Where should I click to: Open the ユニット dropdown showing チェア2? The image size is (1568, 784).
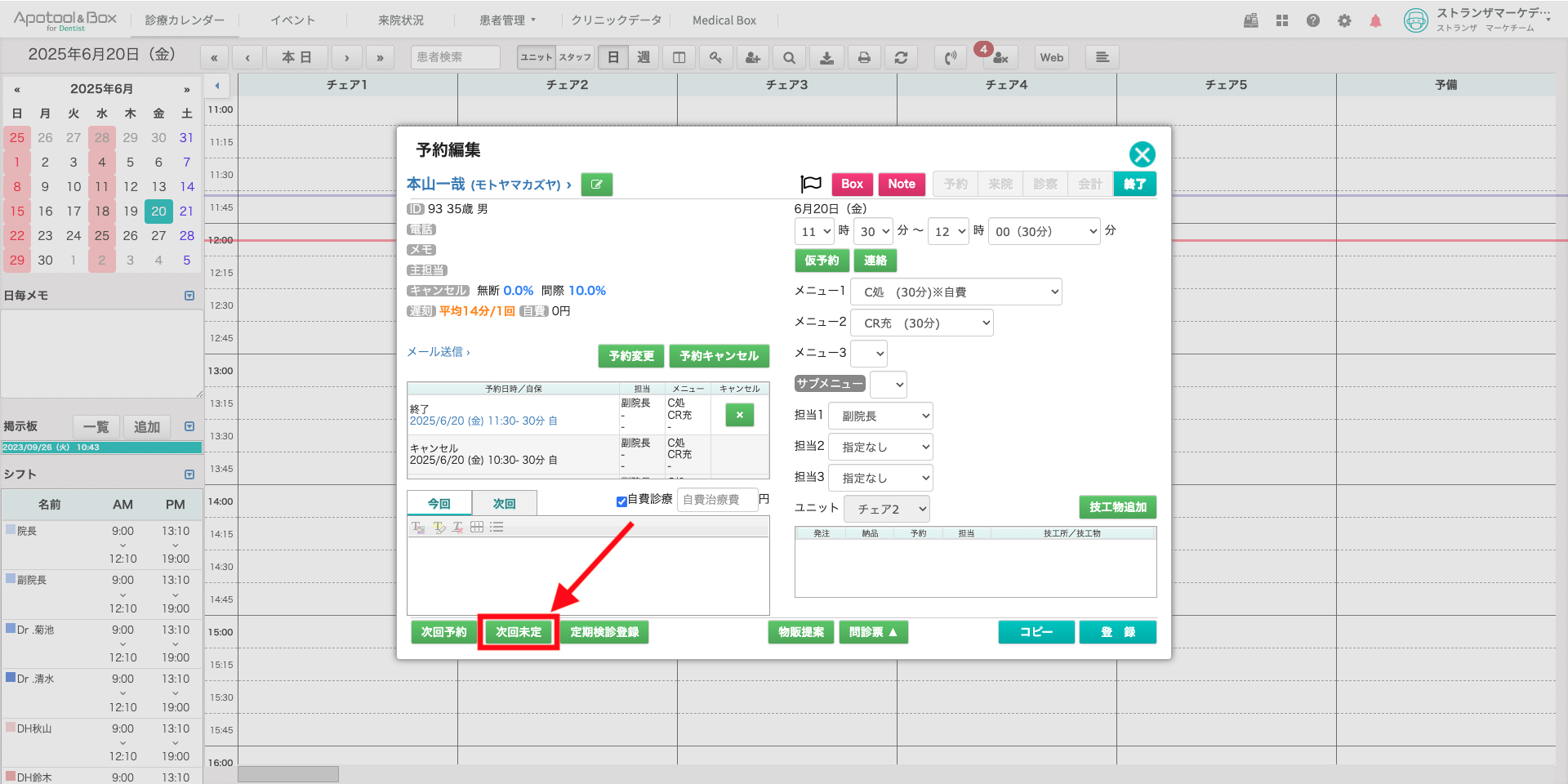click(x=886, y=509)
